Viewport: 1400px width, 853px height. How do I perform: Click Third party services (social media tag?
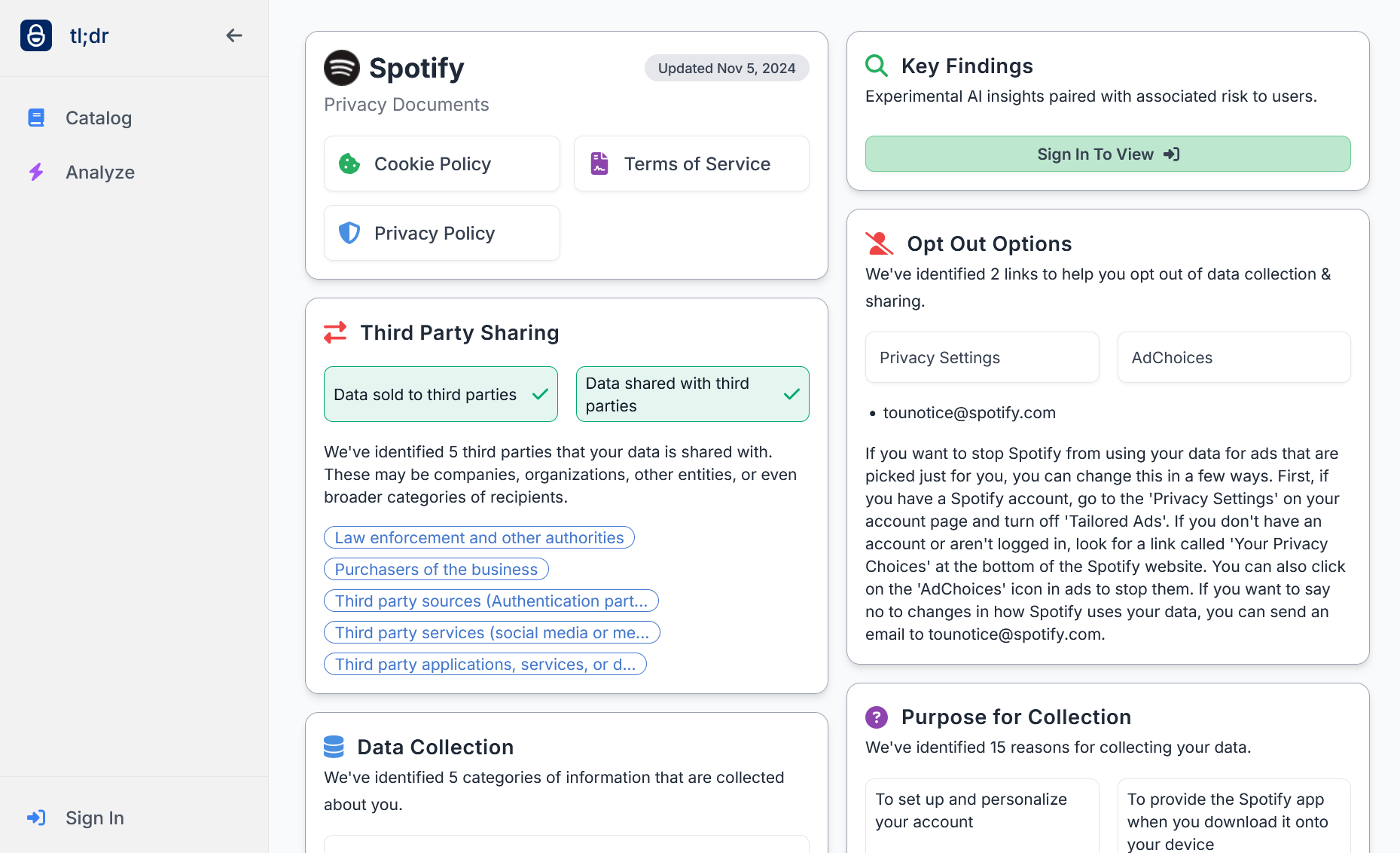[492, 632]
